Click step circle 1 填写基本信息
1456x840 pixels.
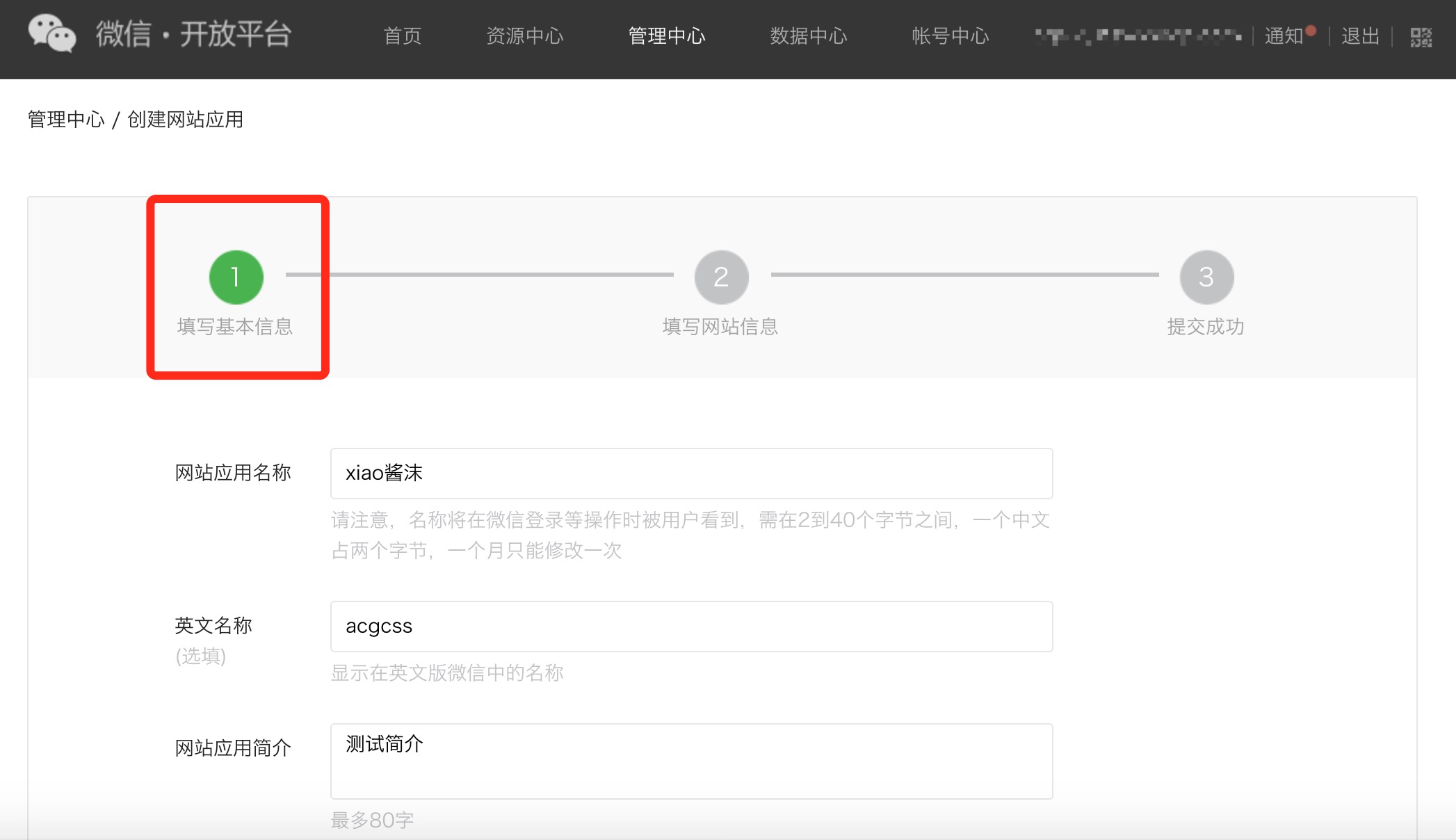pyautogui.click(x=236, y=276)
